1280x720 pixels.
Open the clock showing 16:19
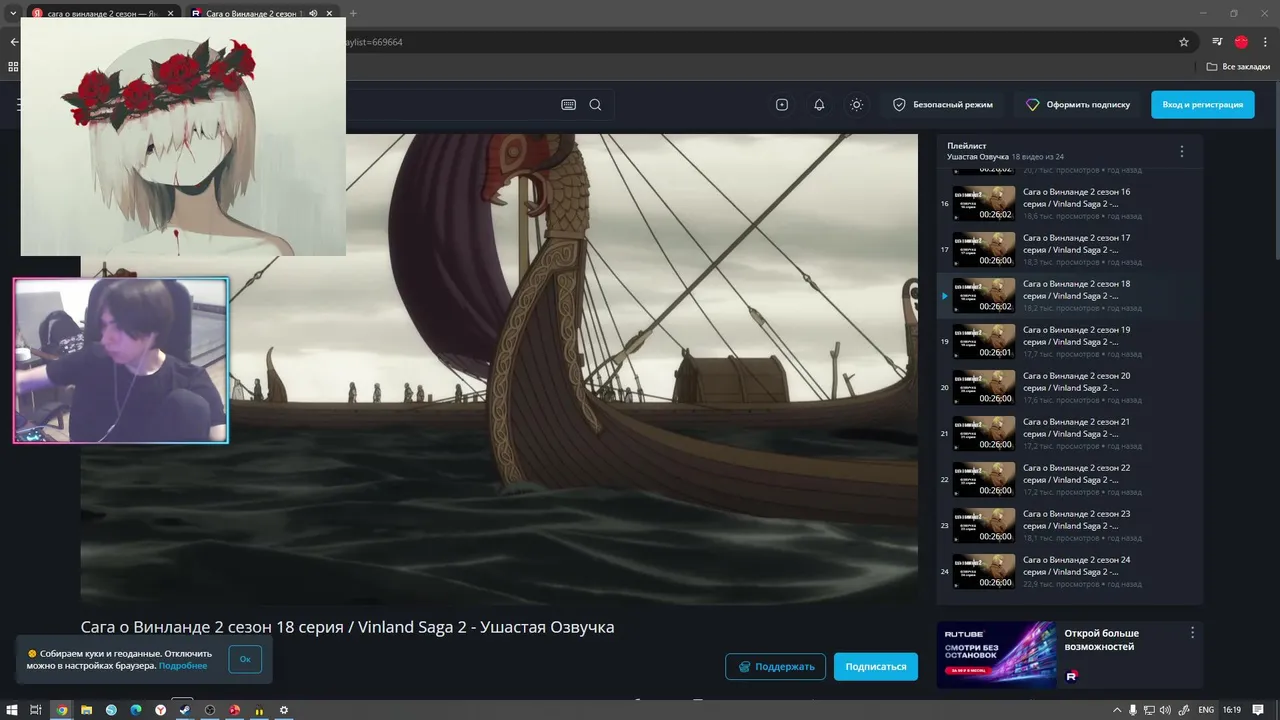tap(1232, 710)
